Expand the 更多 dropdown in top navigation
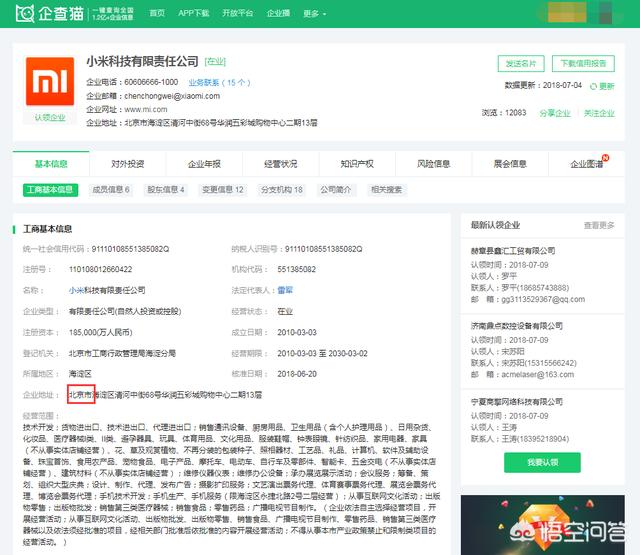 coord(314,13)
